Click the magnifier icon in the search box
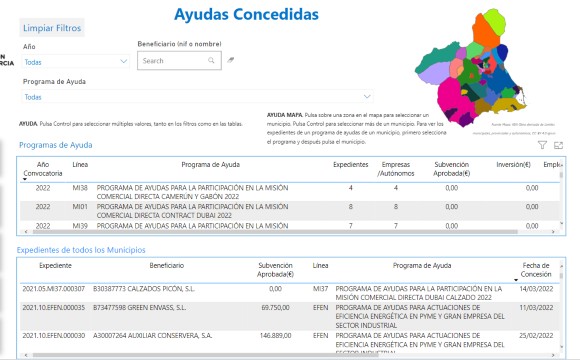 211,60
